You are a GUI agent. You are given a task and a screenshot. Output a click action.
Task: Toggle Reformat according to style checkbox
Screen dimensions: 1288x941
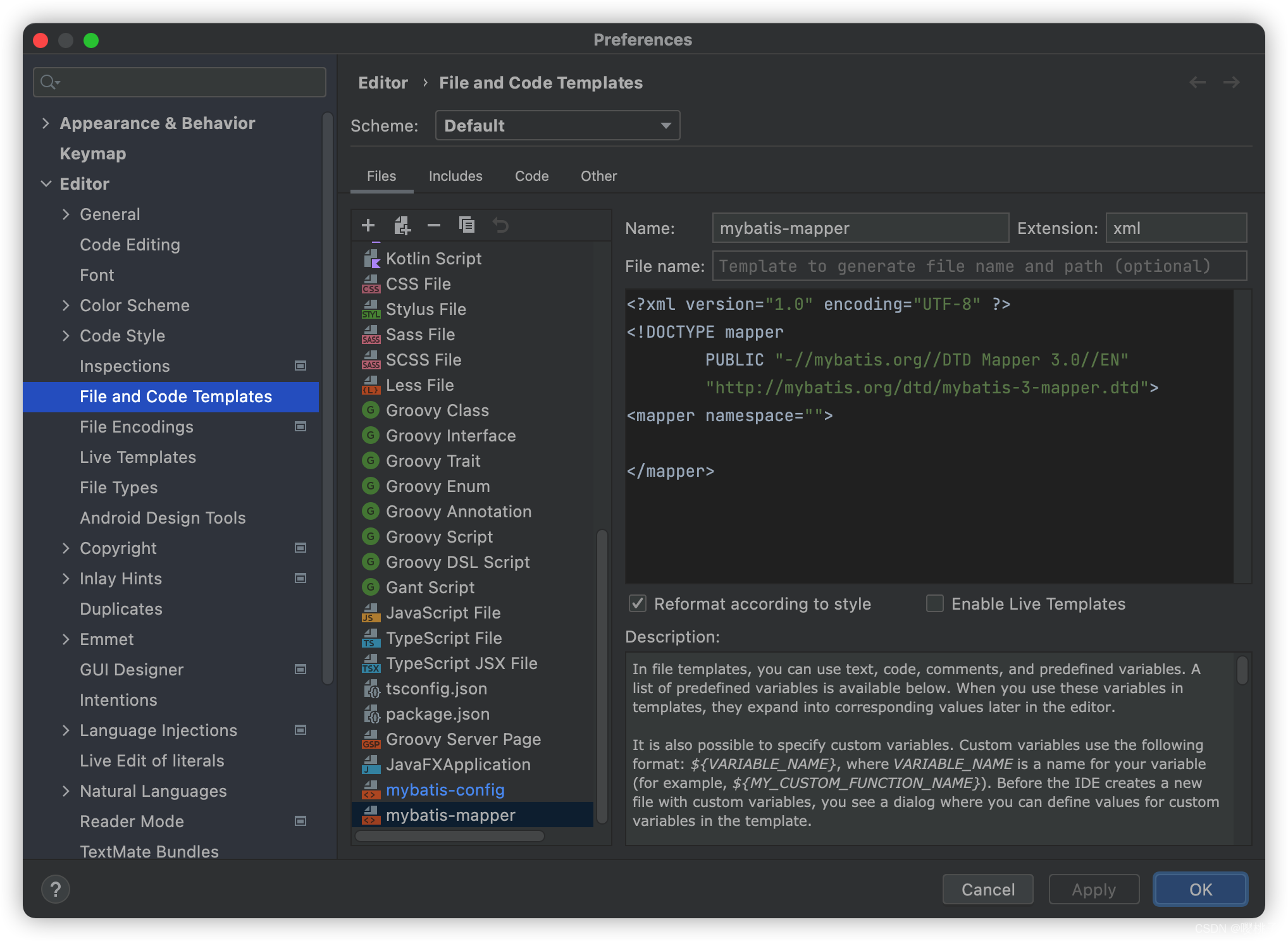coord(637,603)
